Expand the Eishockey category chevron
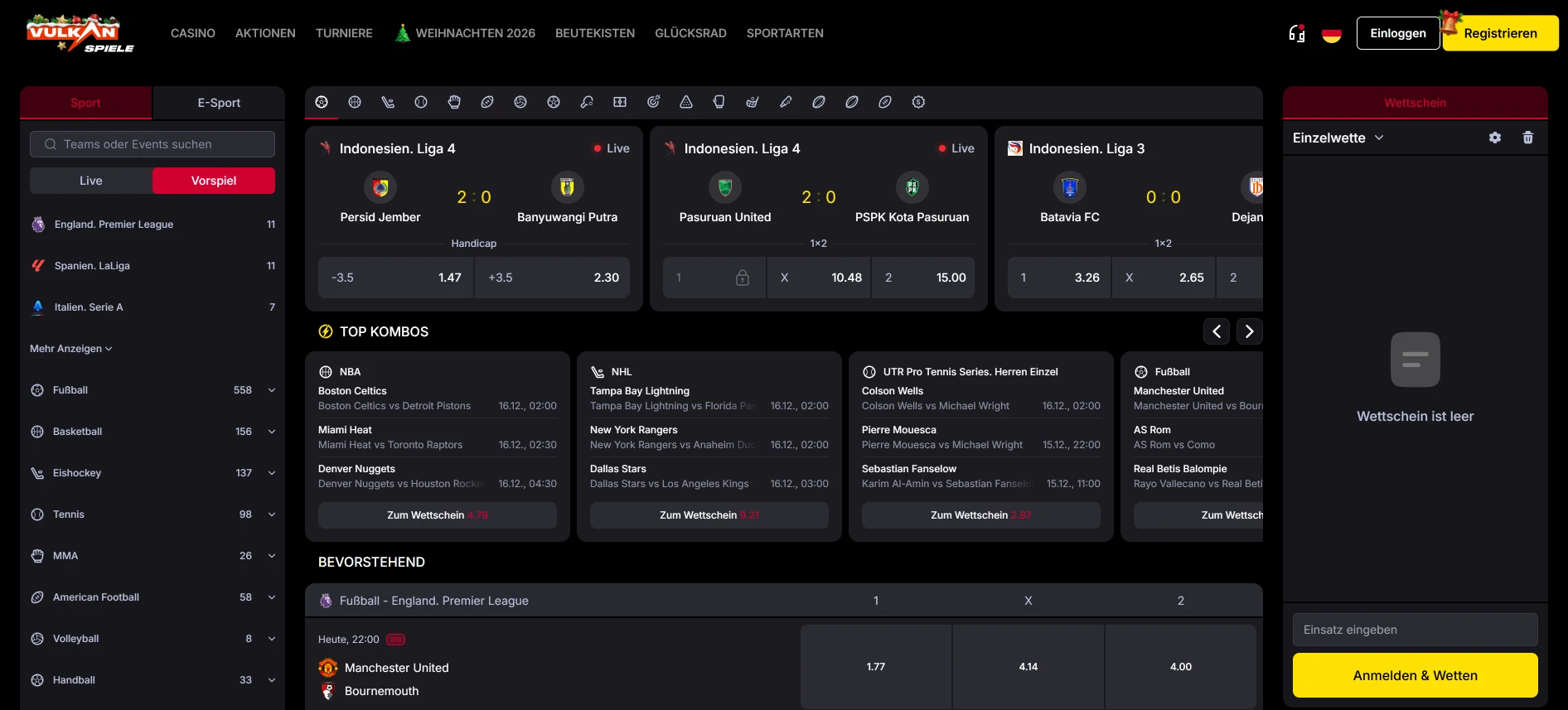The height and width of the screenshot is (710, 1568). pos(272,473)
